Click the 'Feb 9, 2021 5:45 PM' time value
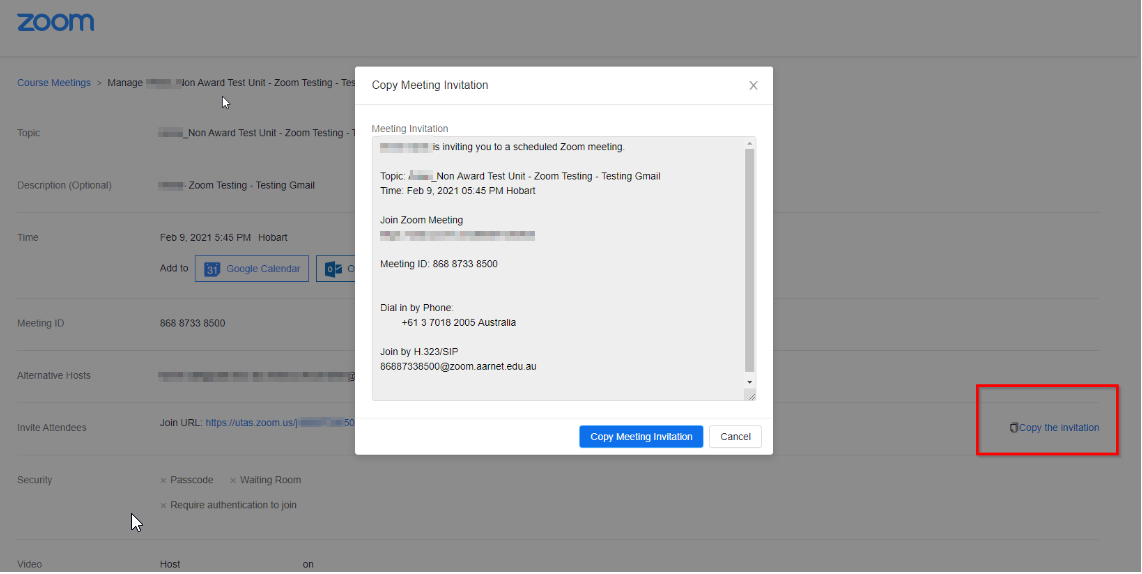 click(205, 237)
